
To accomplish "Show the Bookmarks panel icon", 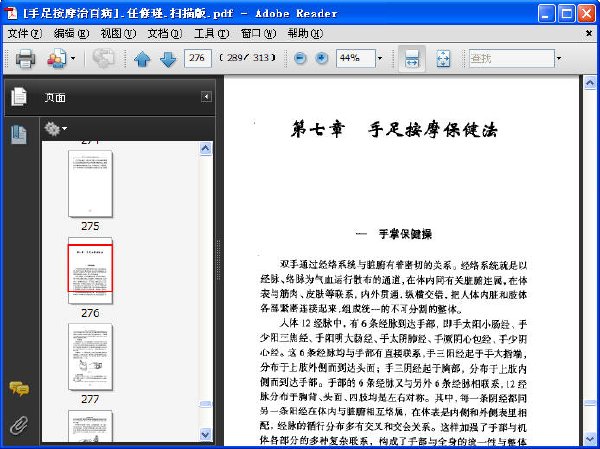I will 19,134.
